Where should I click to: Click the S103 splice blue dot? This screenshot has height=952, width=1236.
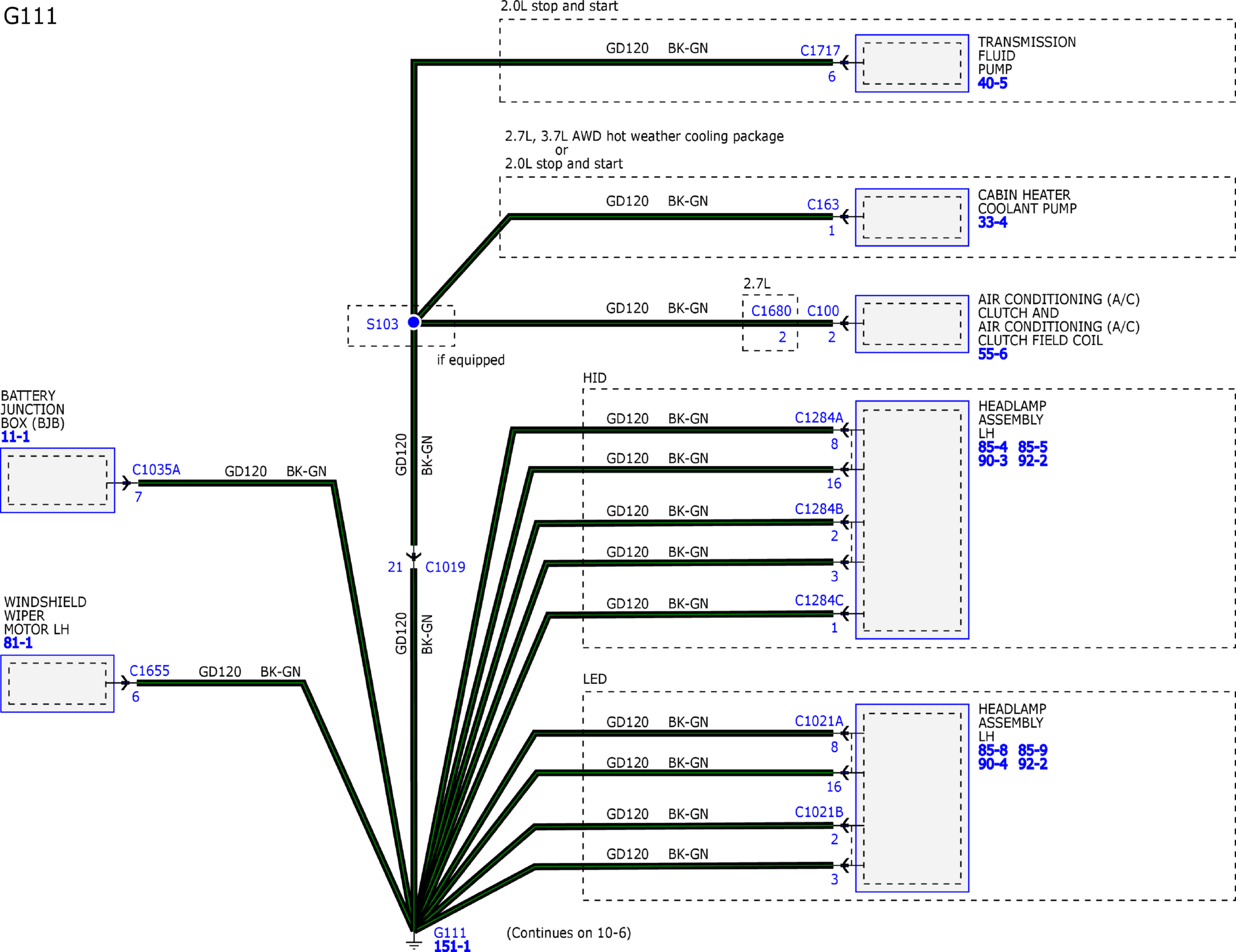click(x=414, y=322)
